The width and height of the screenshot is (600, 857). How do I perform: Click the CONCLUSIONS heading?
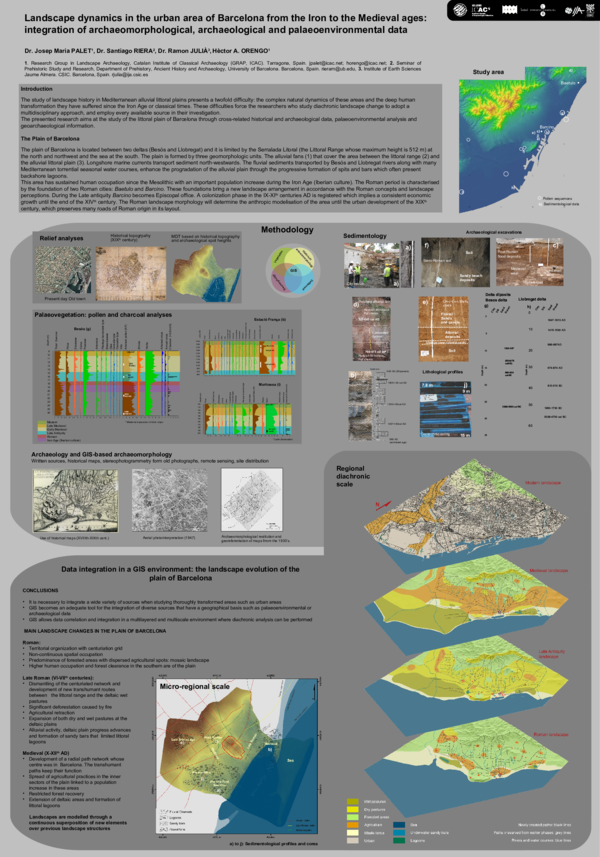coord(40,590)
